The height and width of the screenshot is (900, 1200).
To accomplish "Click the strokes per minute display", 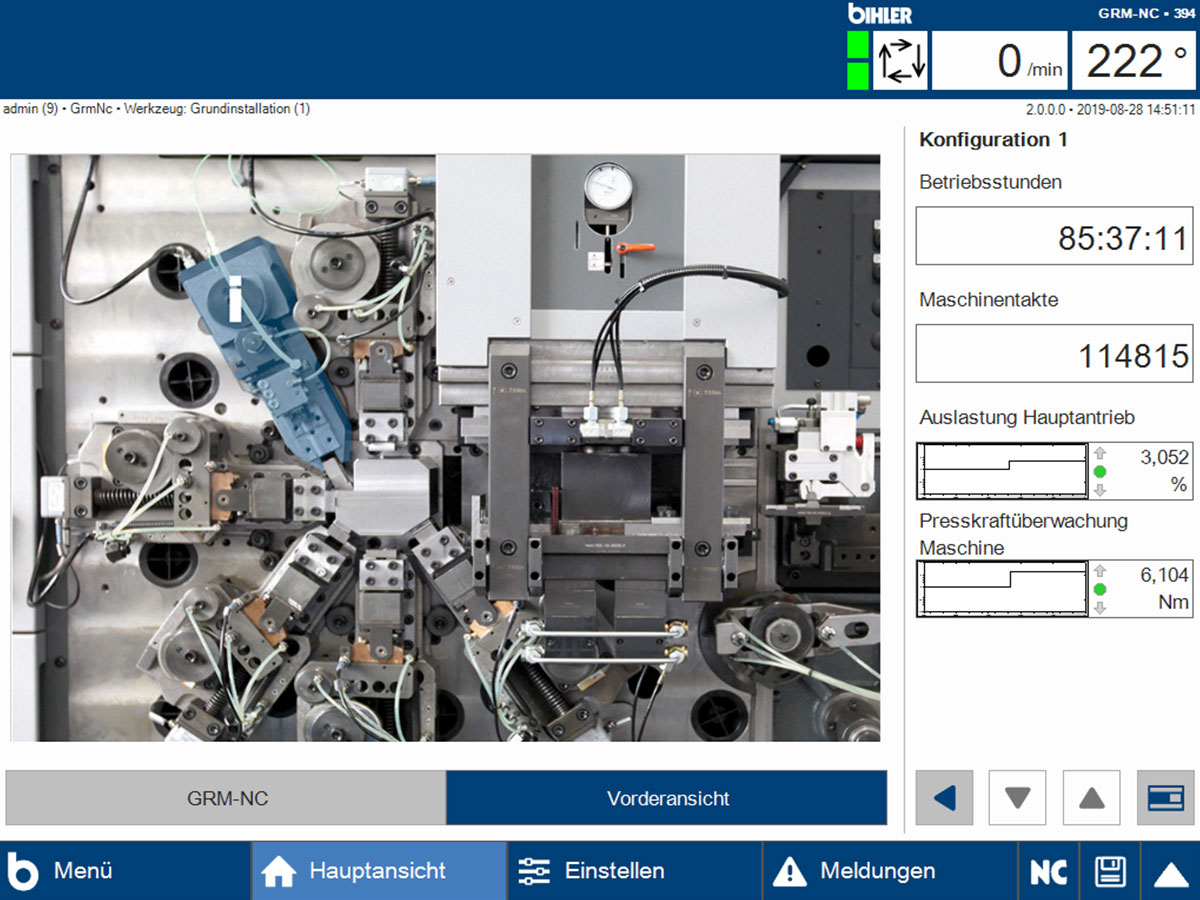I will pos(999,61).
